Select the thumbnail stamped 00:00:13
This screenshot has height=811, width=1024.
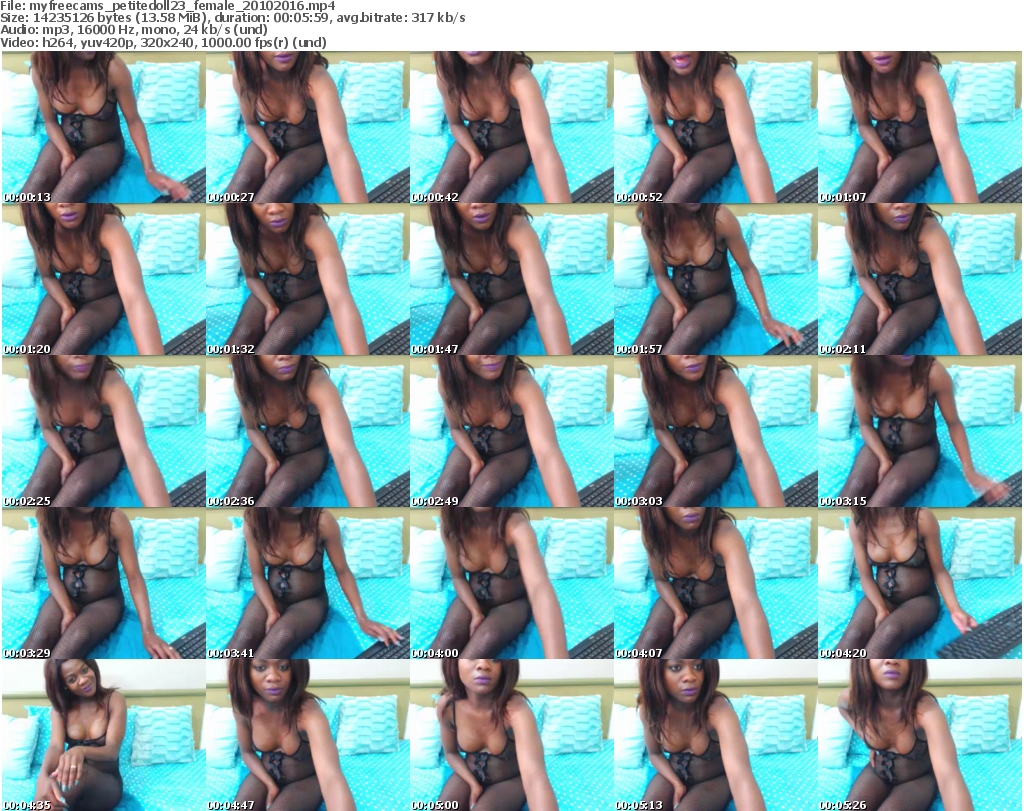click(104, 127)
